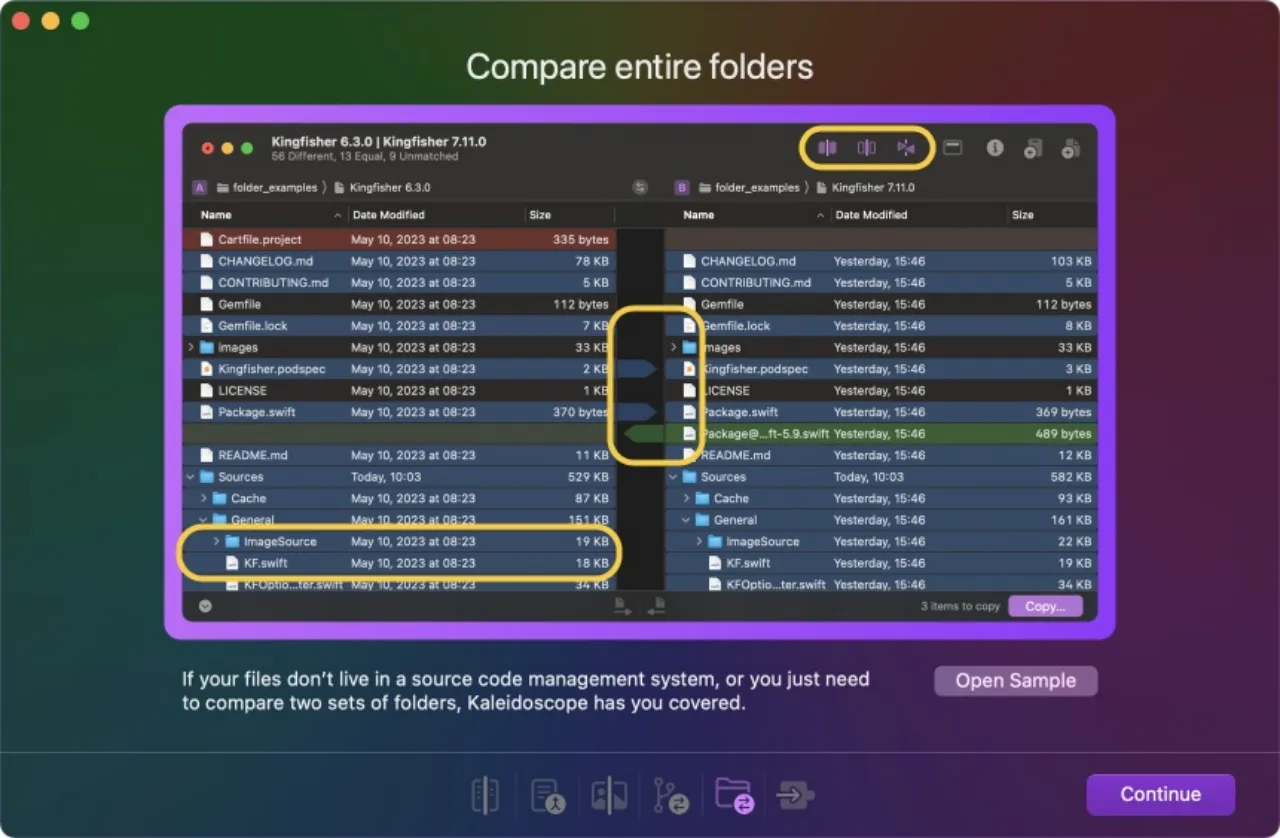Expand the Cache folder sized 93 KB
The height and width of the screenshot is (838, 1280).
(x=686, y=498)
